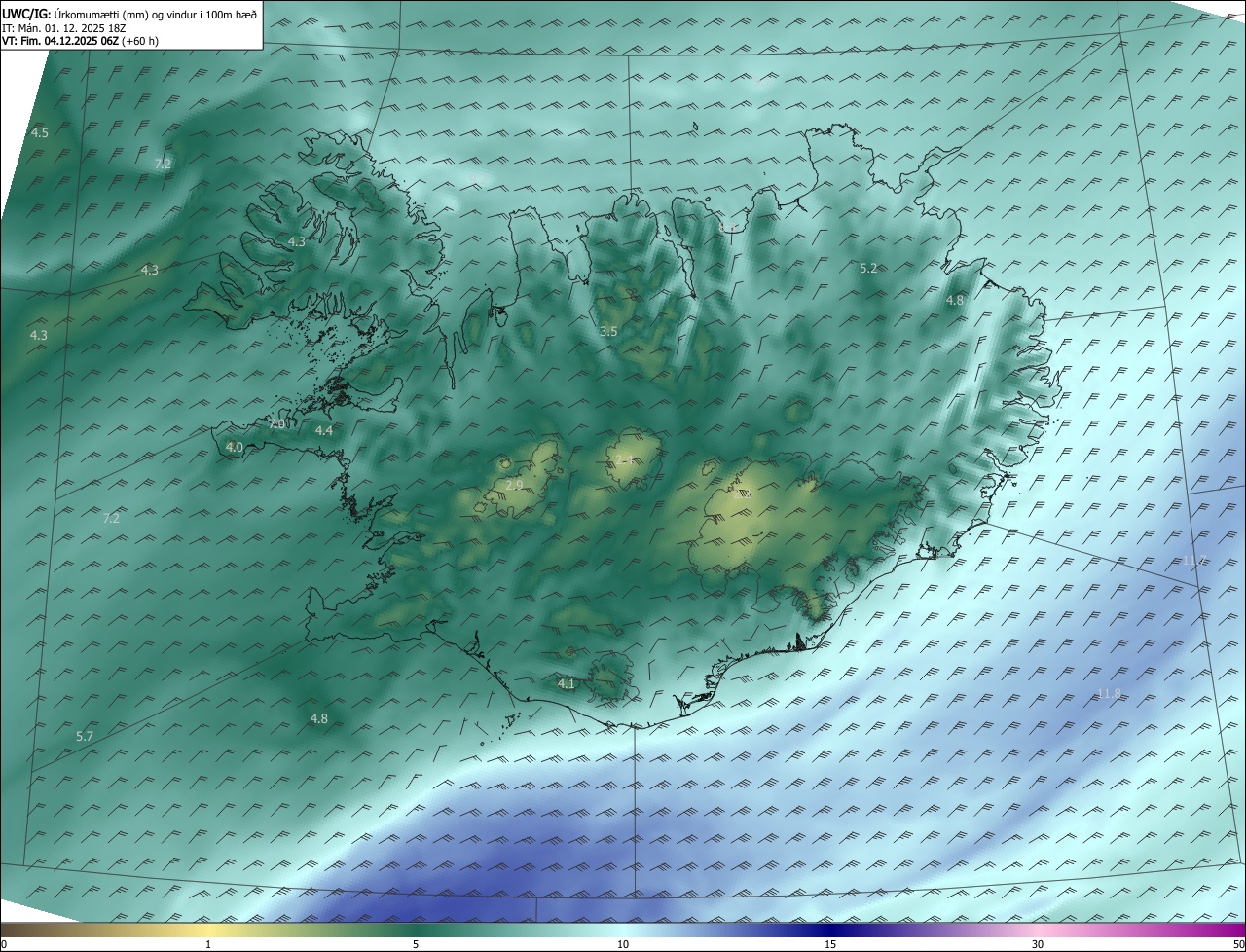Click the 4.3 value on the Westfjords peninsula
The image size is (1246, 952).
pos(297,242)
